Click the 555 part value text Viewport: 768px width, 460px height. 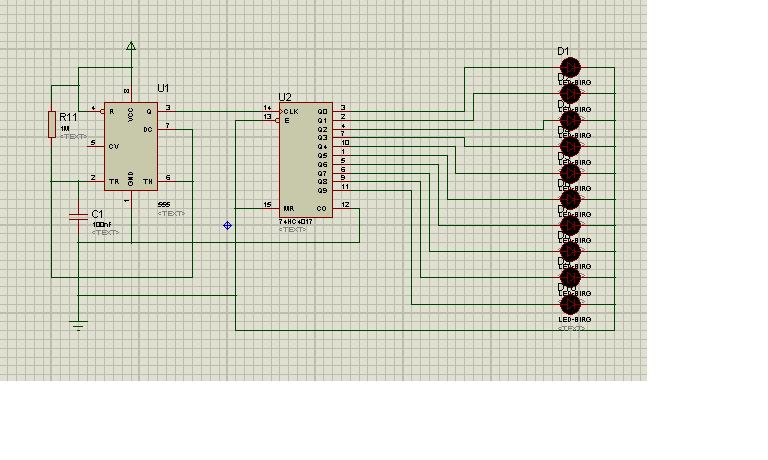click(x=164, y=204)
